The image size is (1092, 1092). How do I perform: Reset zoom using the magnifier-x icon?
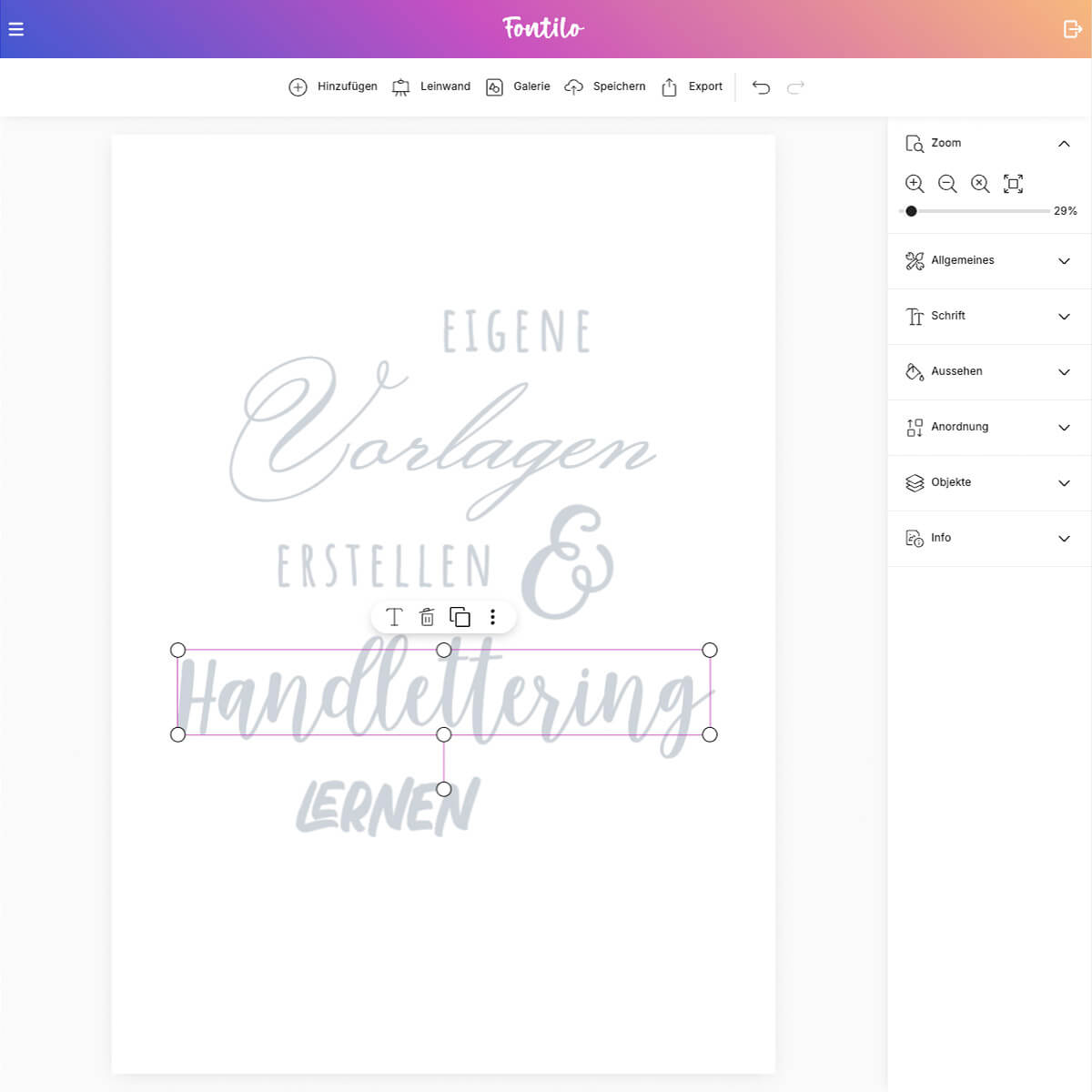980,183
